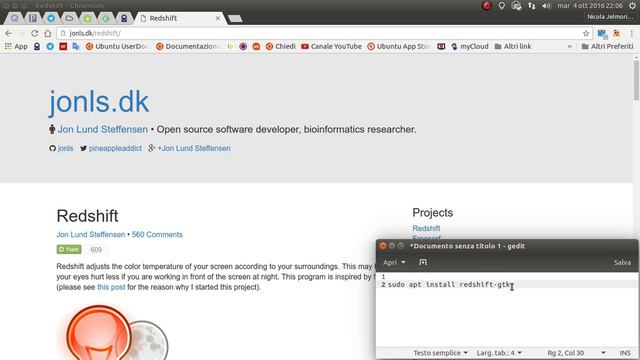Screen dimensions: 640x360
Task: Open the jonls GitHub link
Action: 65,148
